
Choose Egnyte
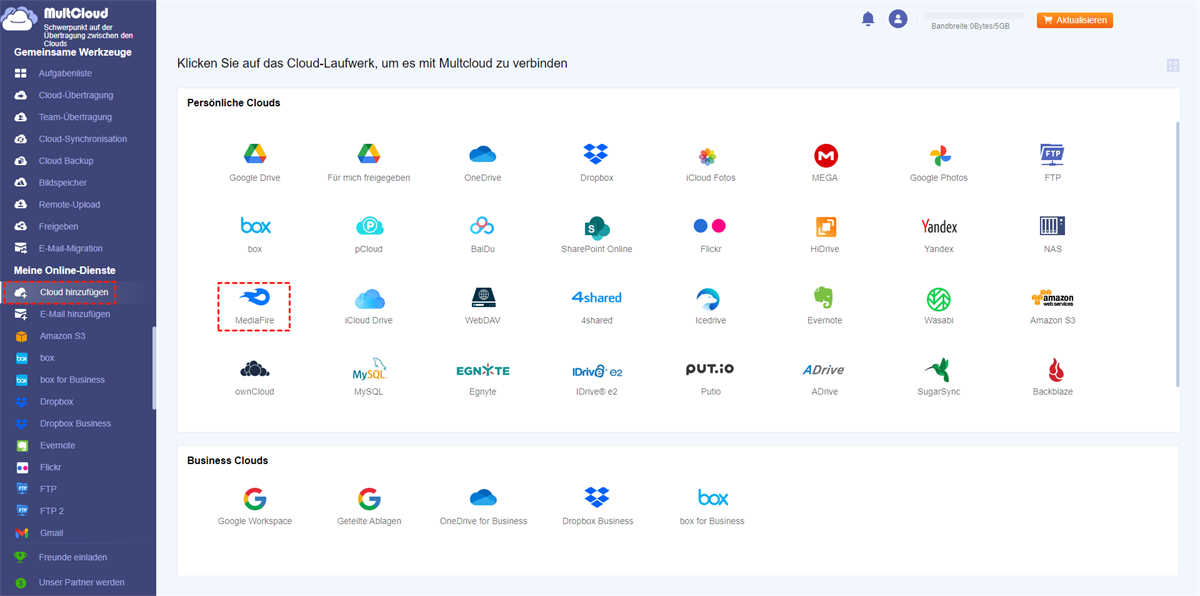[x=483, y=370]
